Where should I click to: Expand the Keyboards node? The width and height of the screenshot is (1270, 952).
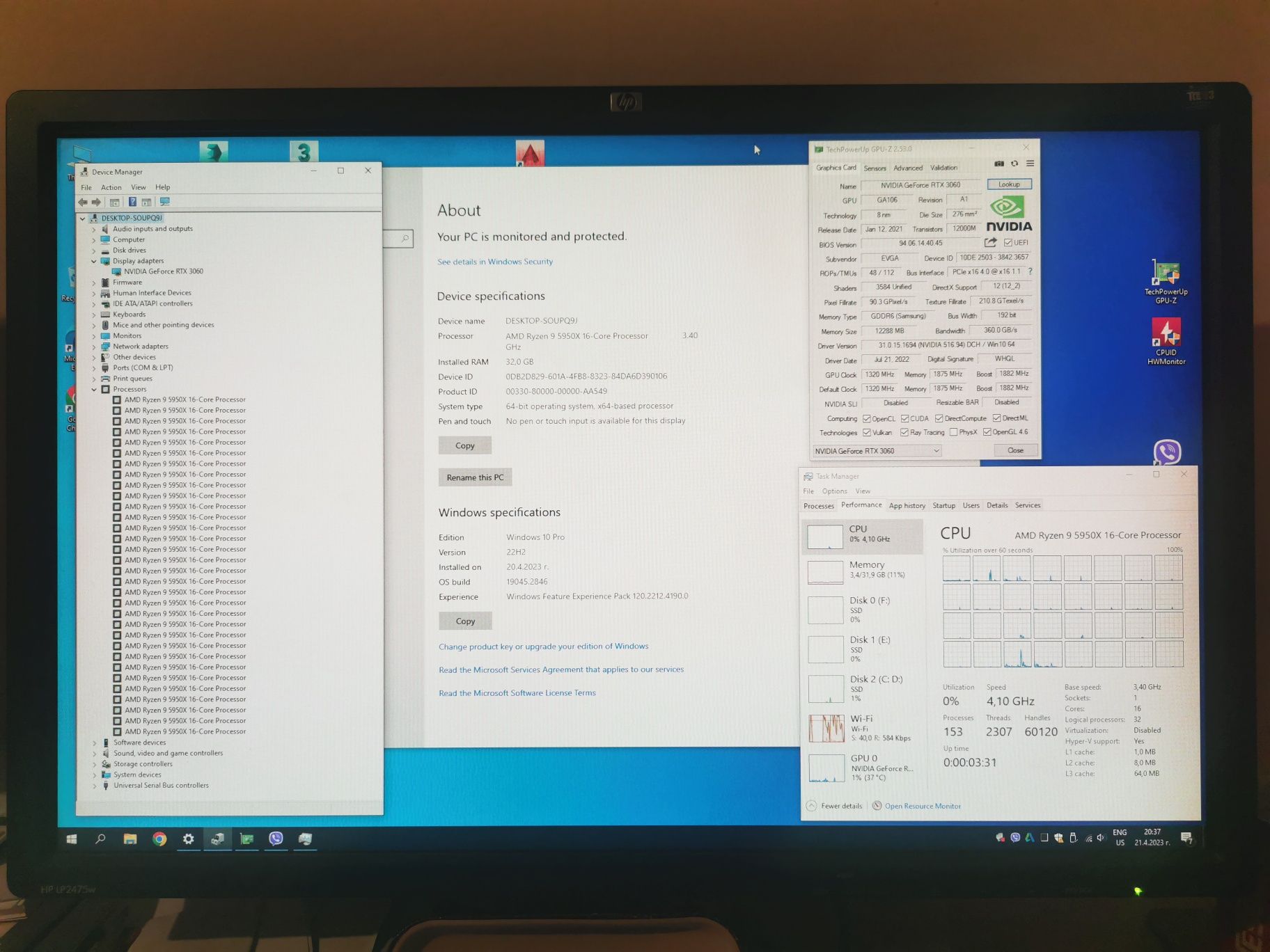94,315
